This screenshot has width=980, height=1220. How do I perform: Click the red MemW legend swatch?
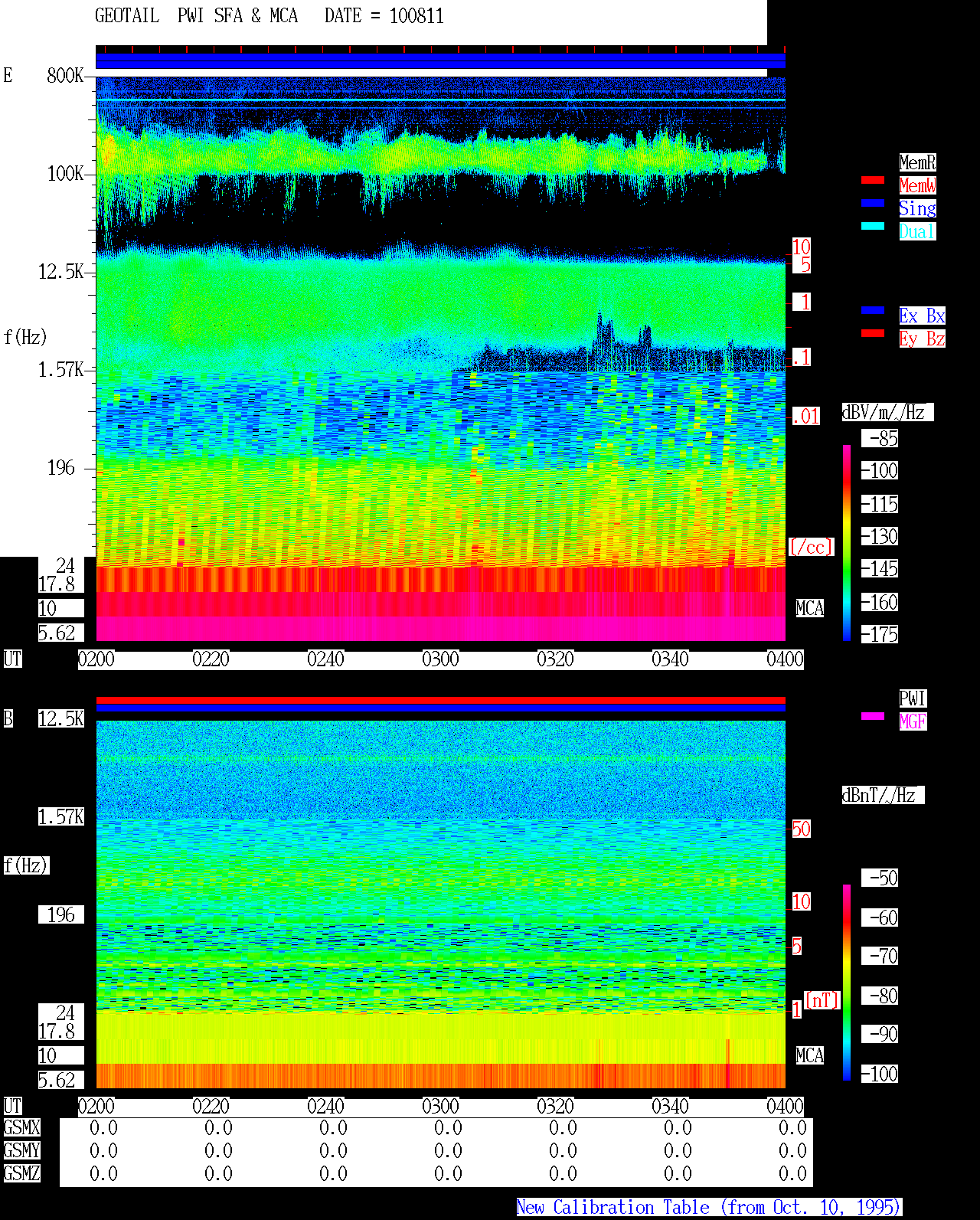click(873, 180)
